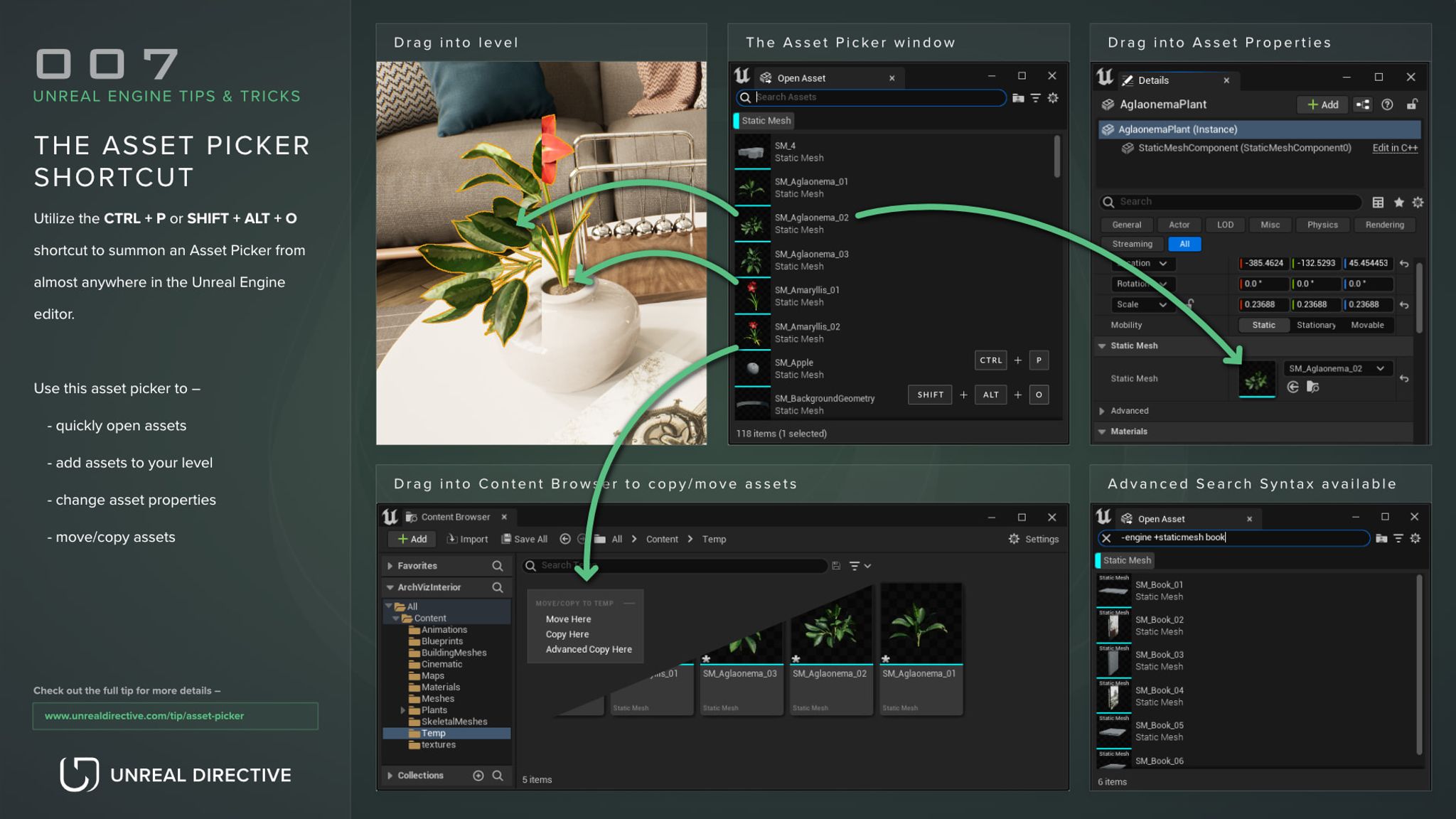The image size is (1456, 819).
Task: Select Copy Here from the move menu
Action: tap(567, 634)
